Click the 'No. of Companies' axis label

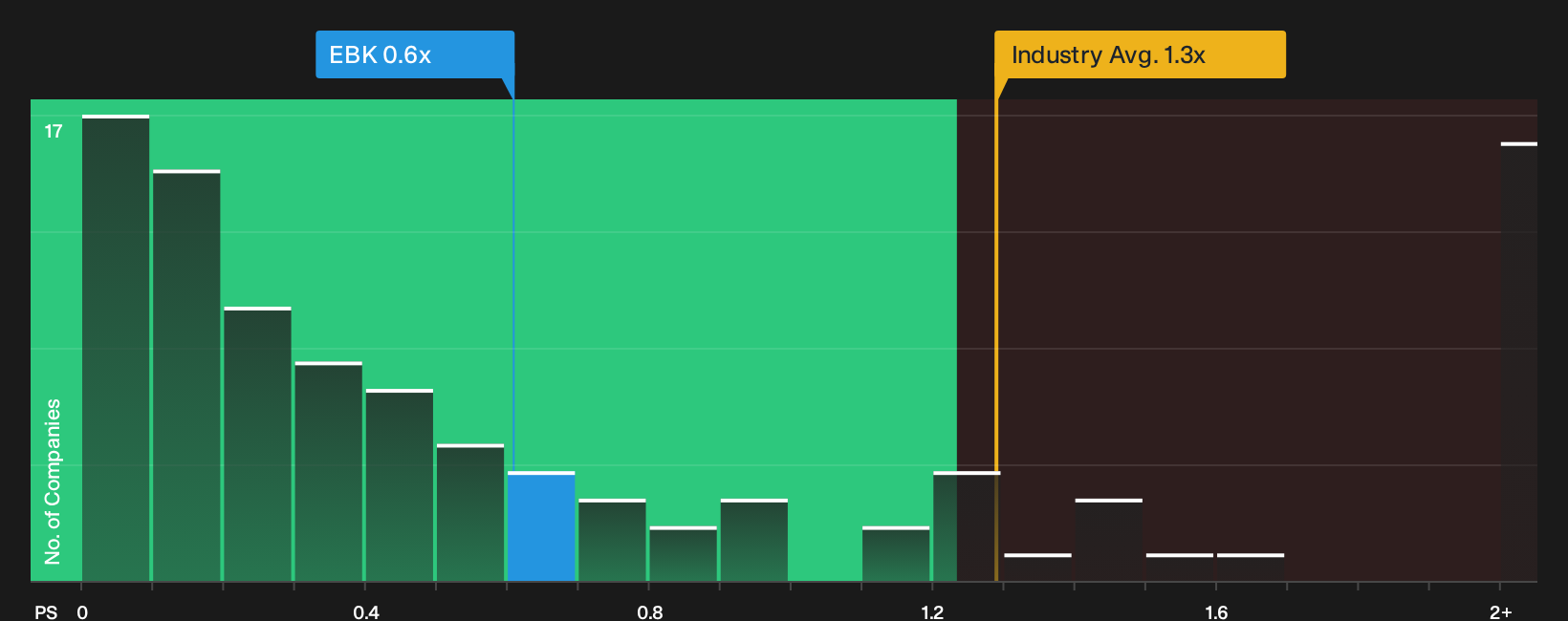click(53, 482)
